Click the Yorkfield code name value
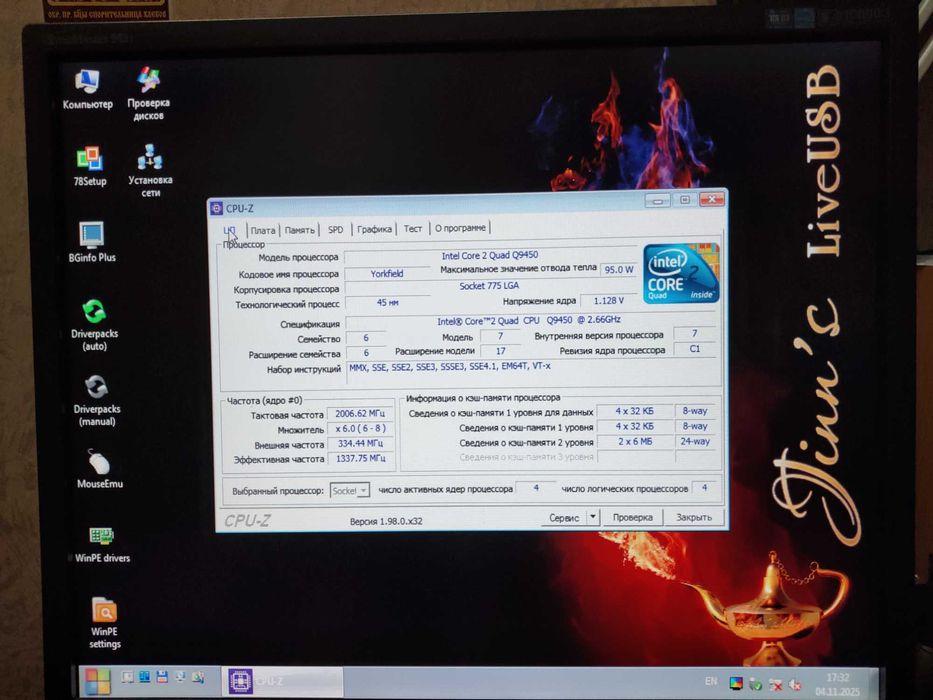Screen dimensions: 933x700 click(x=387, y=274)
